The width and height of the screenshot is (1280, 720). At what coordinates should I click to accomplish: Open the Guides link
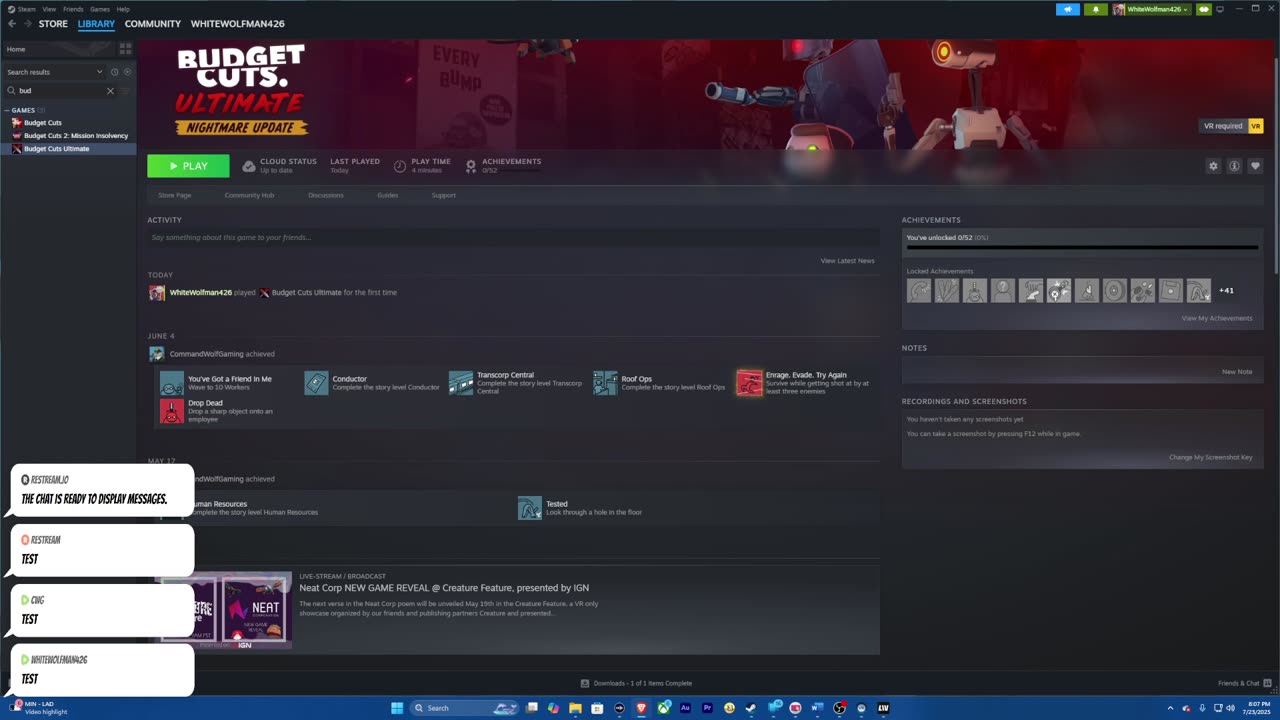pyautogui.click(x=388, y=195)
